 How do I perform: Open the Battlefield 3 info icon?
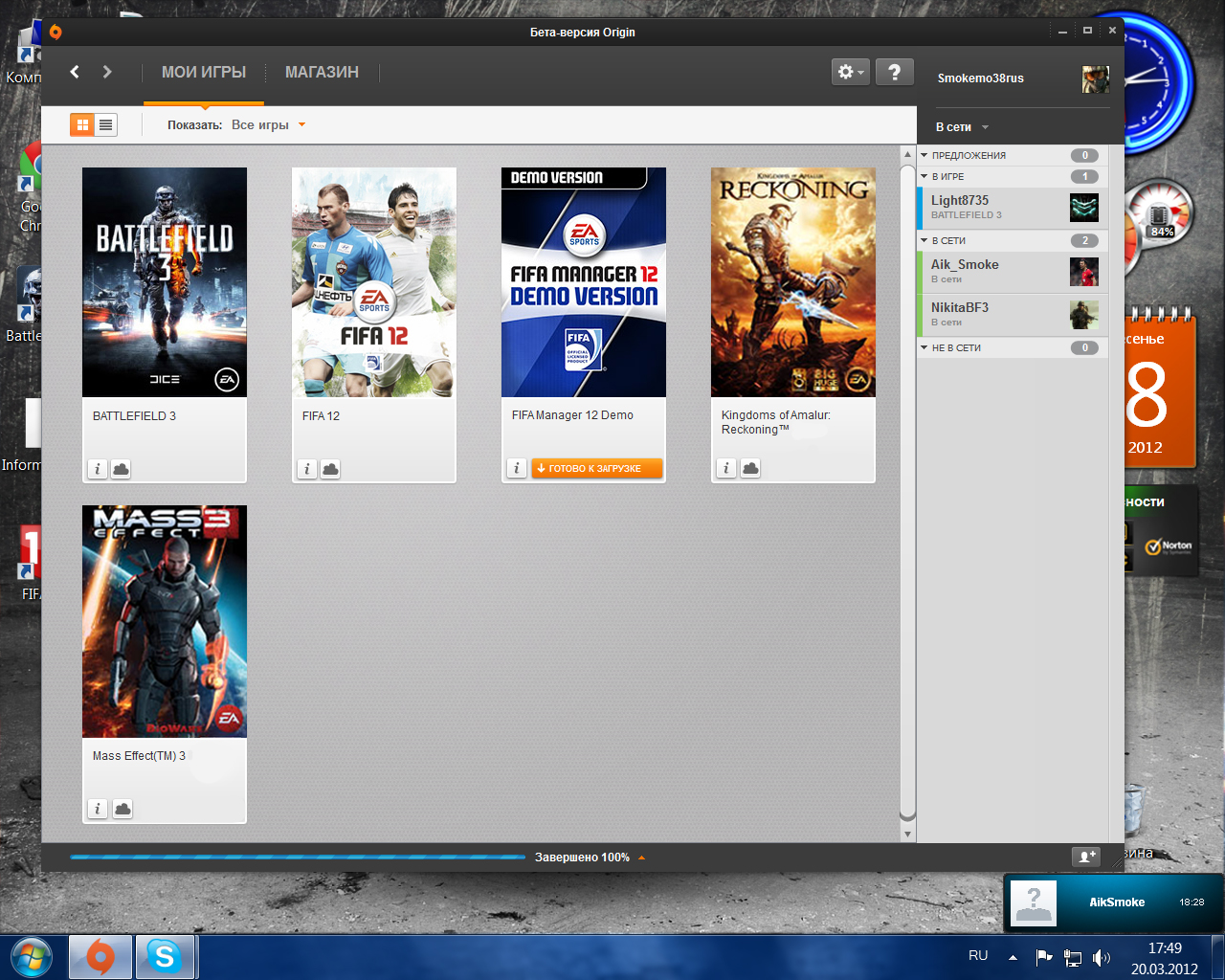pyautogui.click(x=98, y=469)
